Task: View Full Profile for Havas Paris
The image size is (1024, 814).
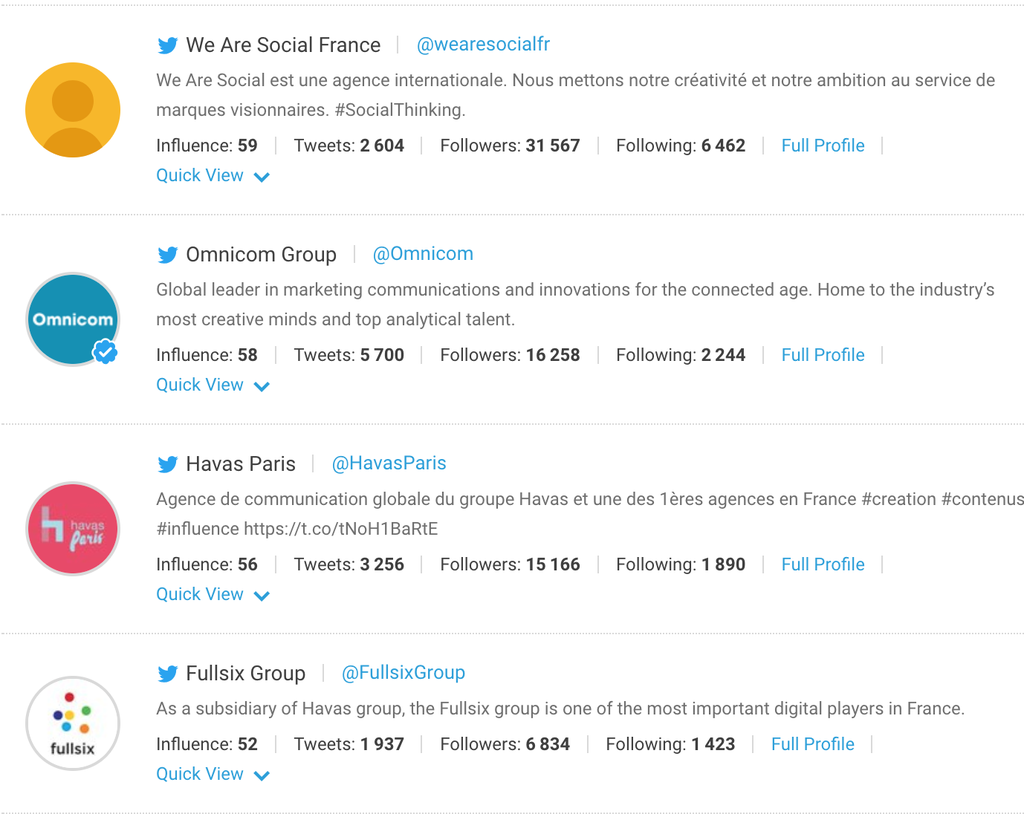Action: [823, 565]
